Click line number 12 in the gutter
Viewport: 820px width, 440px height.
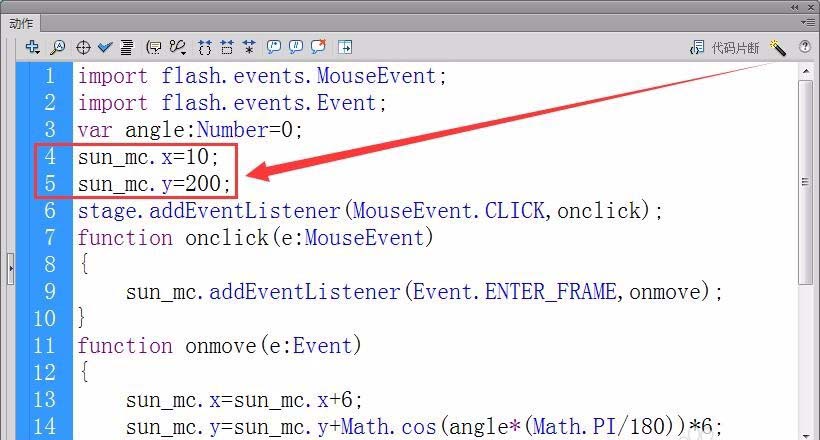click(45, 373)
